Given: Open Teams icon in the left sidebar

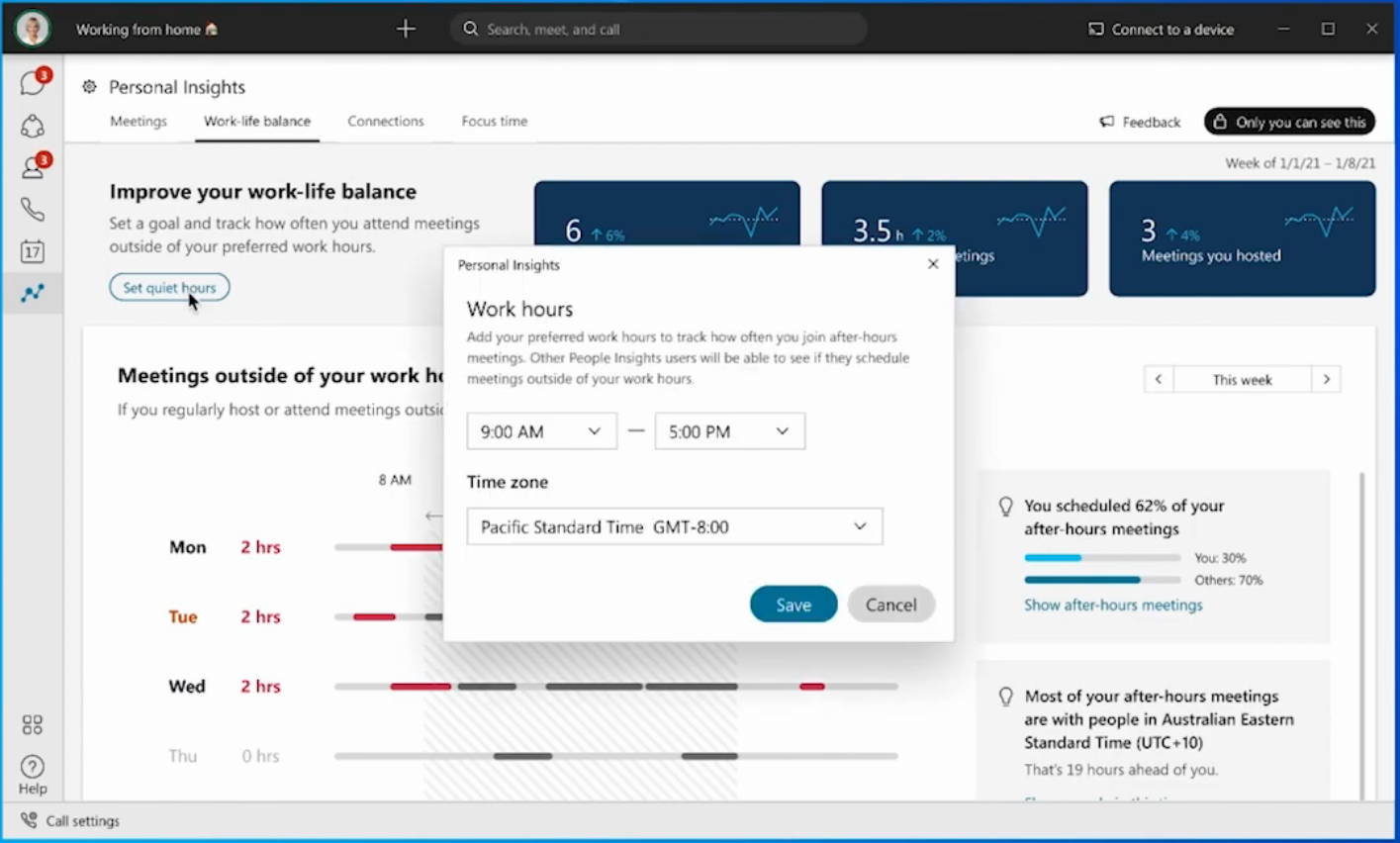Looking at the screenshot, I should (32, 126).
